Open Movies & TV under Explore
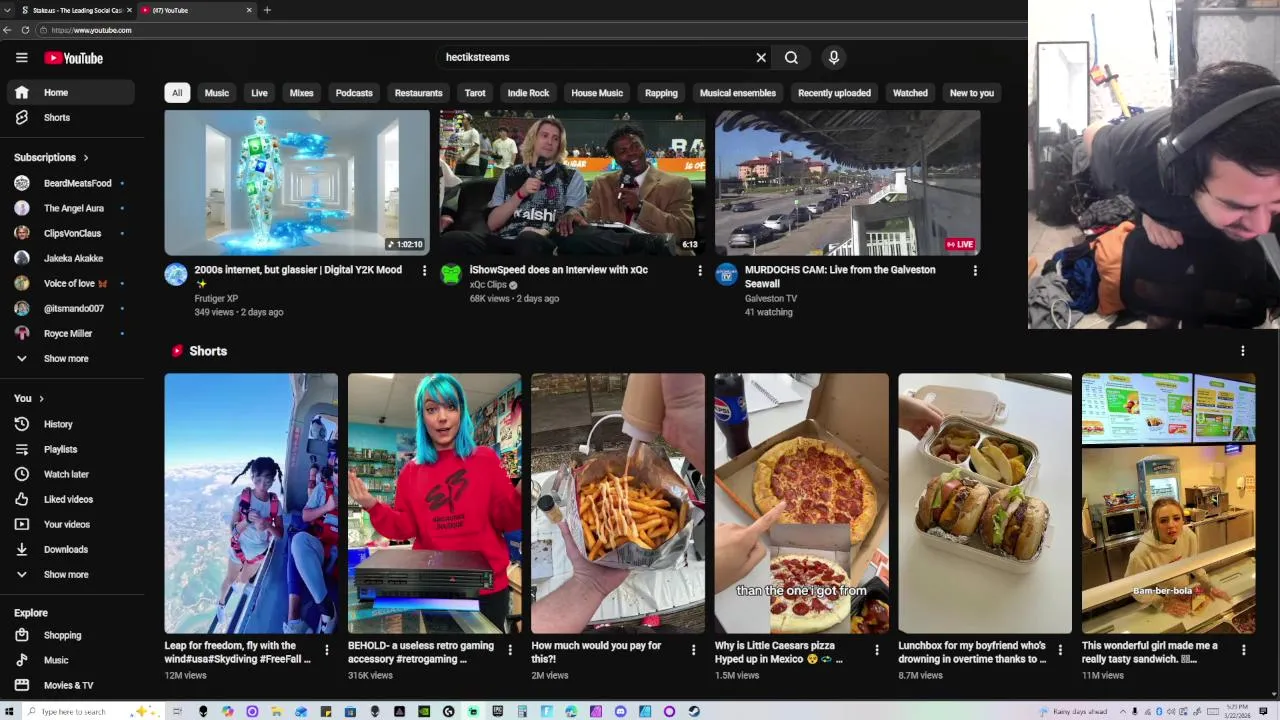This screenshot has height=720, width=1280. tap(69, 685)
